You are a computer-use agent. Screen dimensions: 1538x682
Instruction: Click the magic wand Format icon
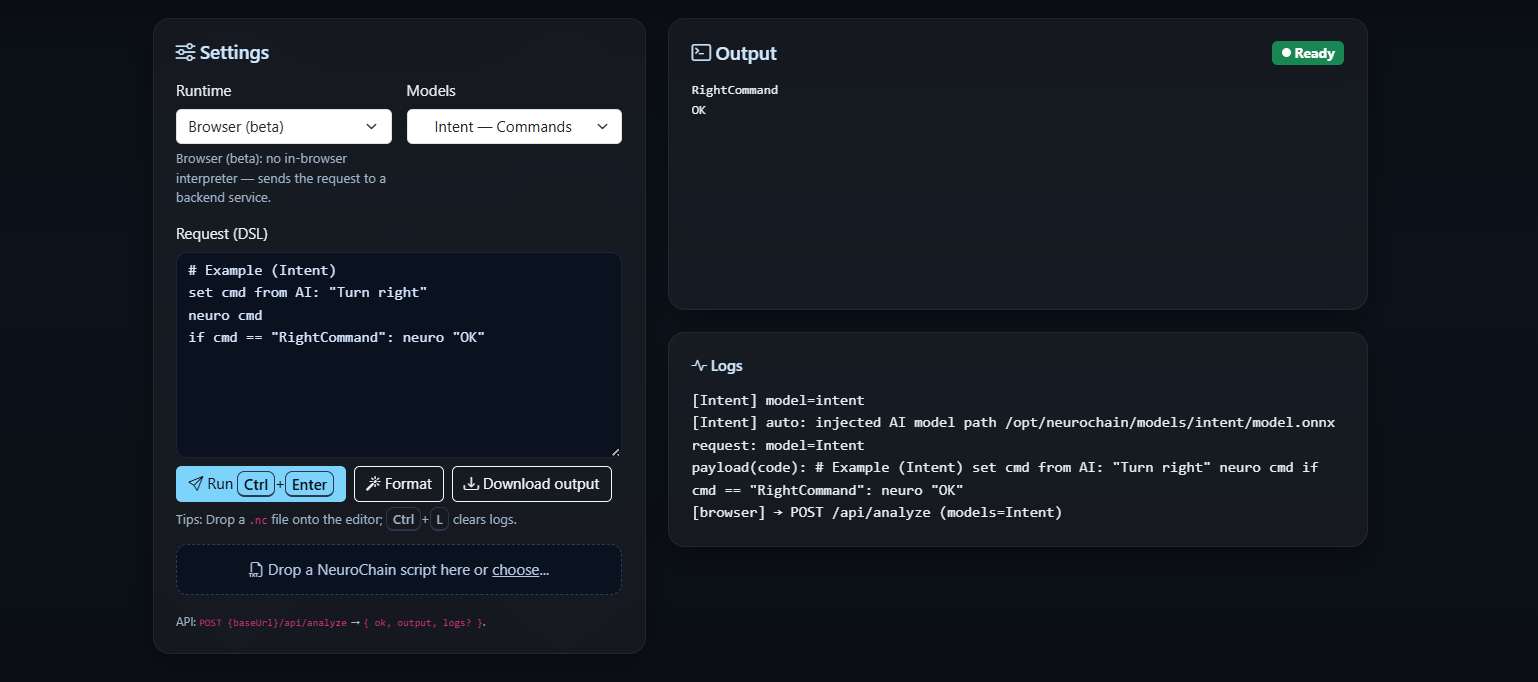373,484
